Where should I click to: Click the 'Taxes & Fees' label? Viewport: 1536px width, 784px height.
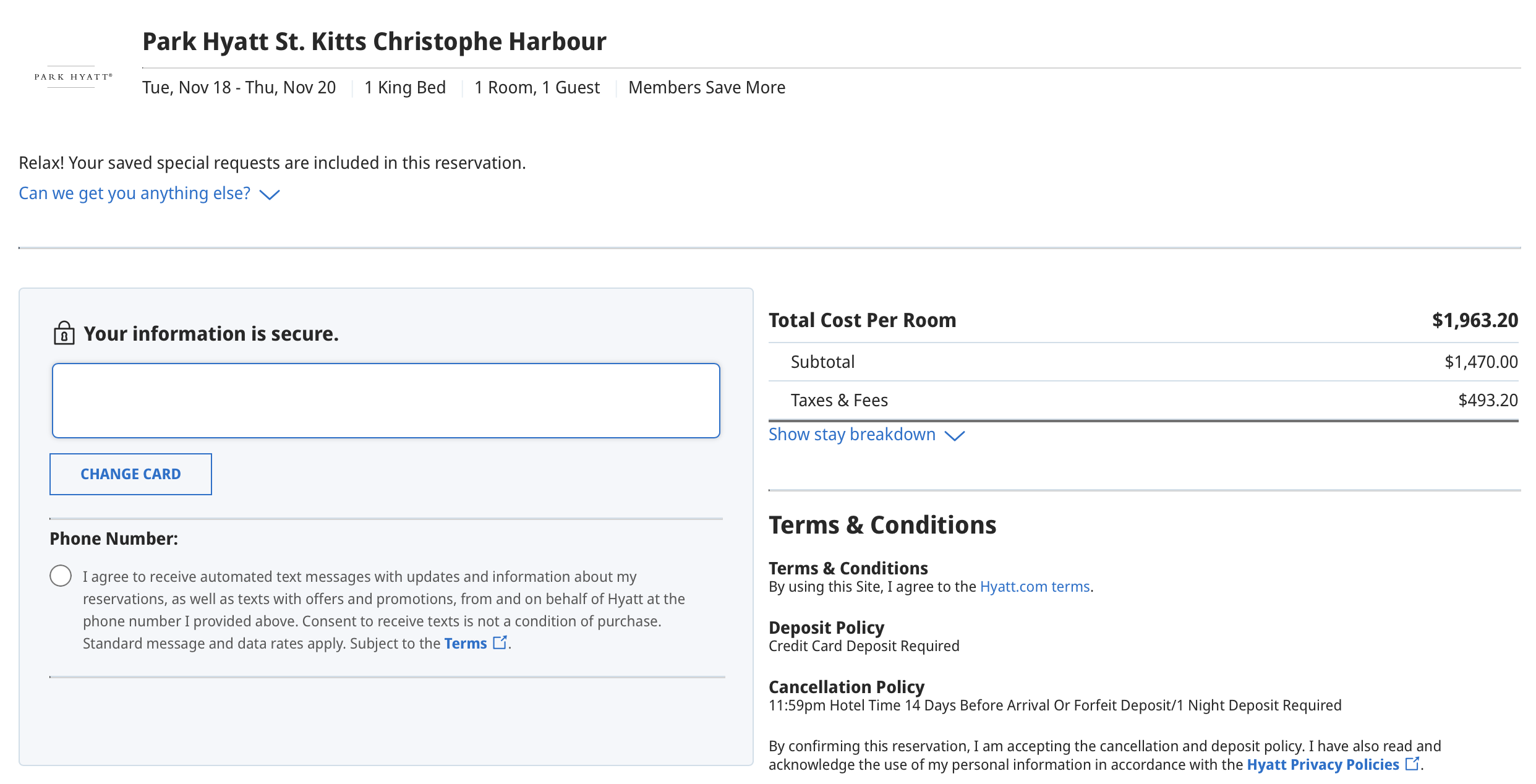click(x=839, y=400)
